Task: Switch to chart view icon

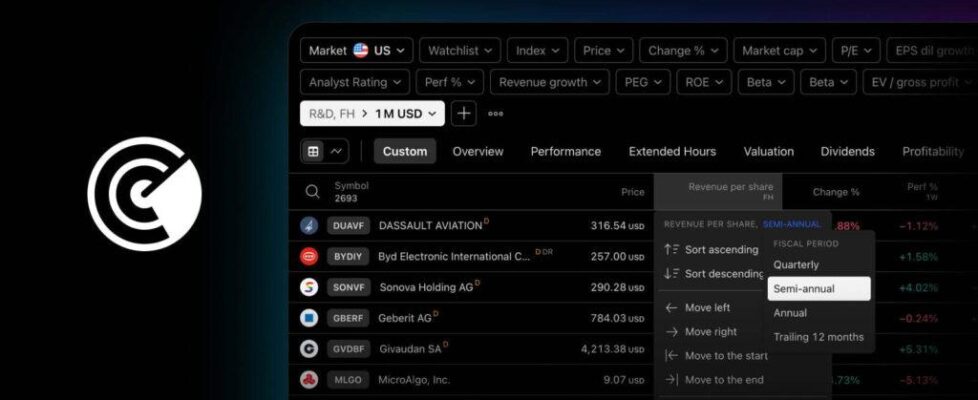Action: [x=336, y=151]
